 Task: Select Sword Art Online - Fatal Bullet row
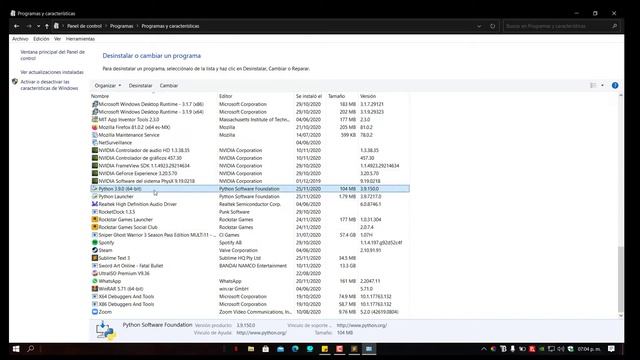250,266
